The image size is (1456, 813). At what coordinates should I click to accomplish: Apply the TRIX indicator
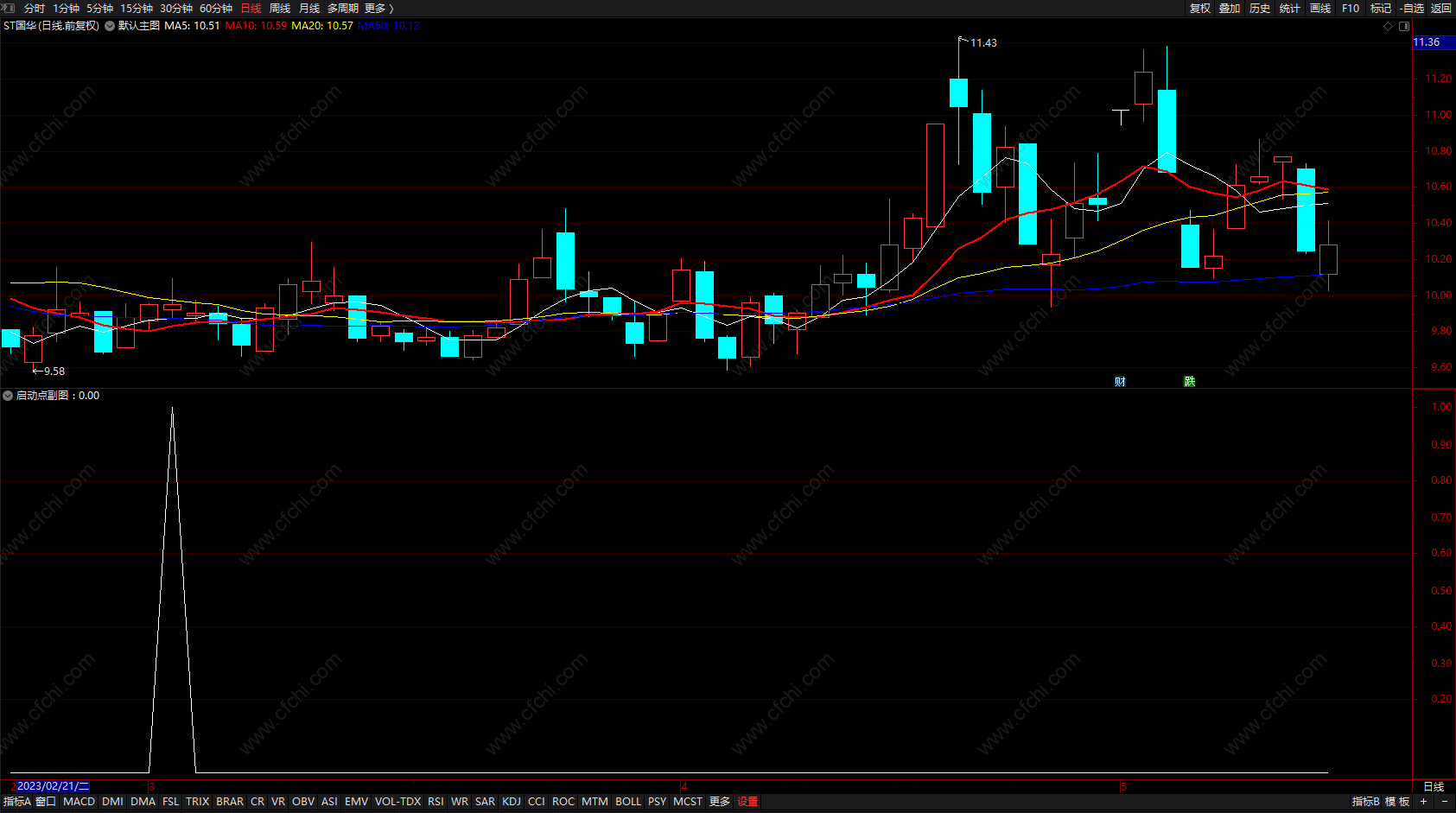tap(198, 802)
